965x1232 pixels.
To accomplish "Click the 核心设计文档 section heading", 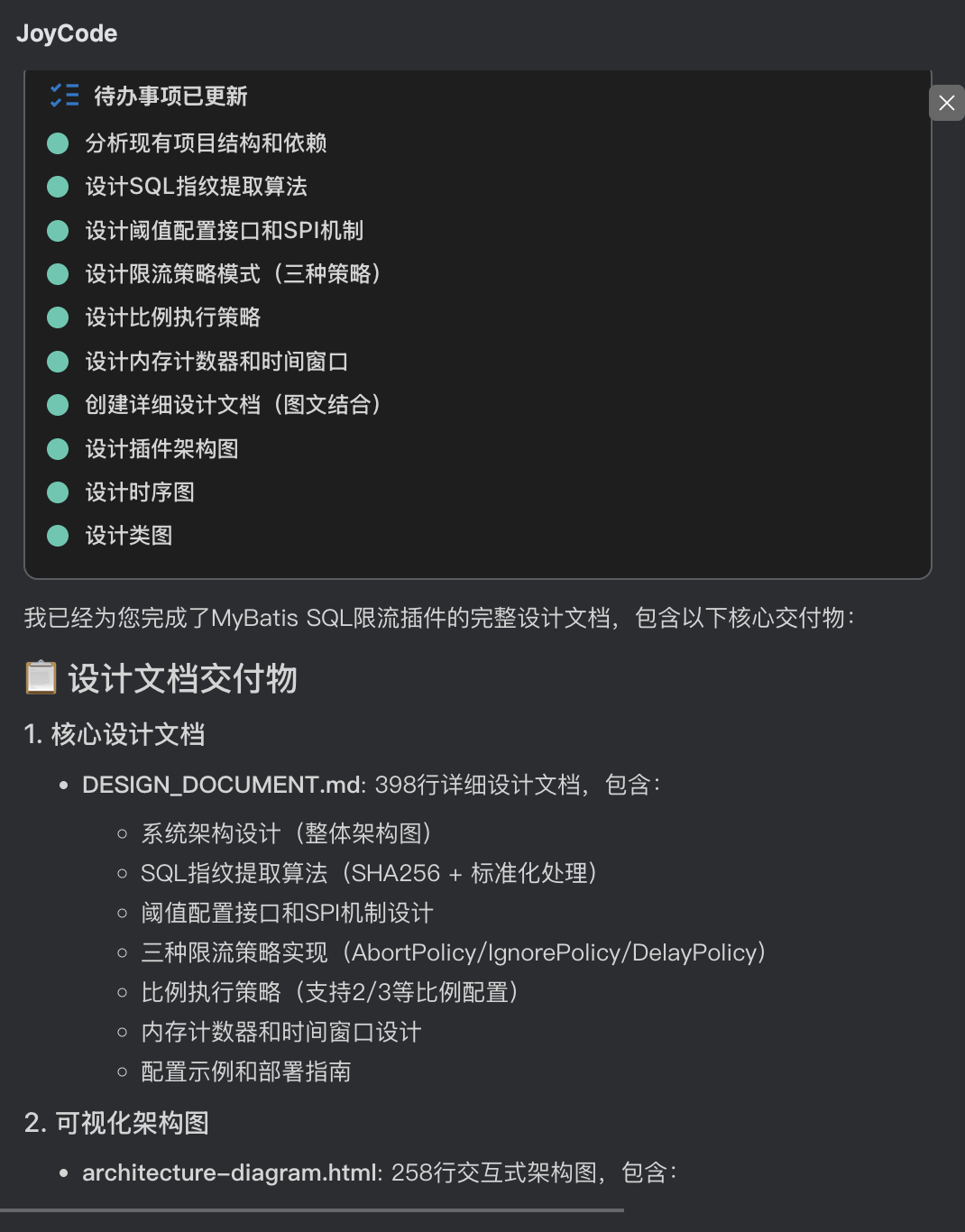I will pyautogui.click(x=127, y=734).
